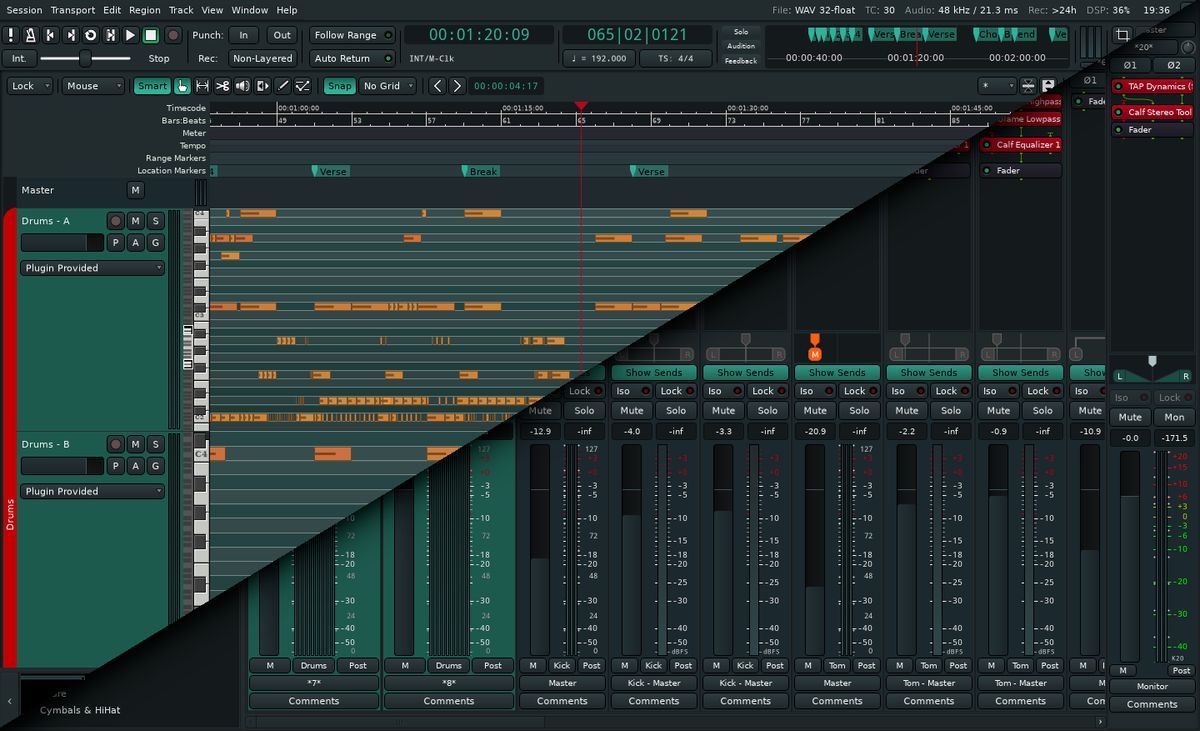This screenshot has width=1200, height=731.
Task: Click the Break location marker
Action: coord(480,171)
